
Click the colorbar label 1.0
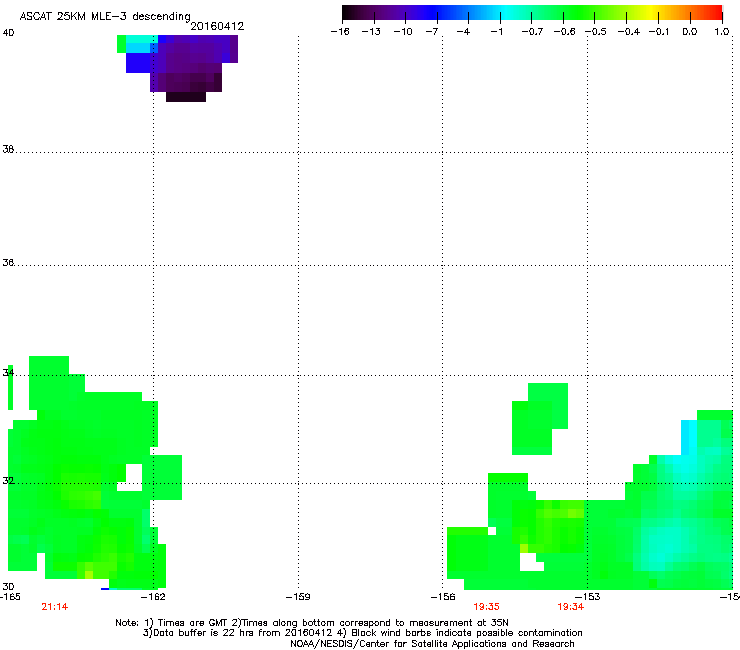click(x=722, y=32)
